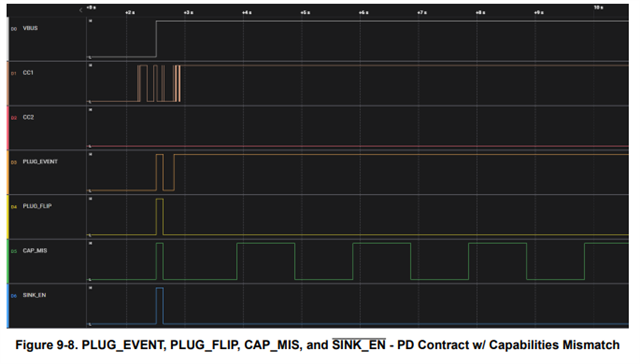Click the first narrow CAP_MIS pulse
This screenshot has width=640, height=364.
[160, 262]
